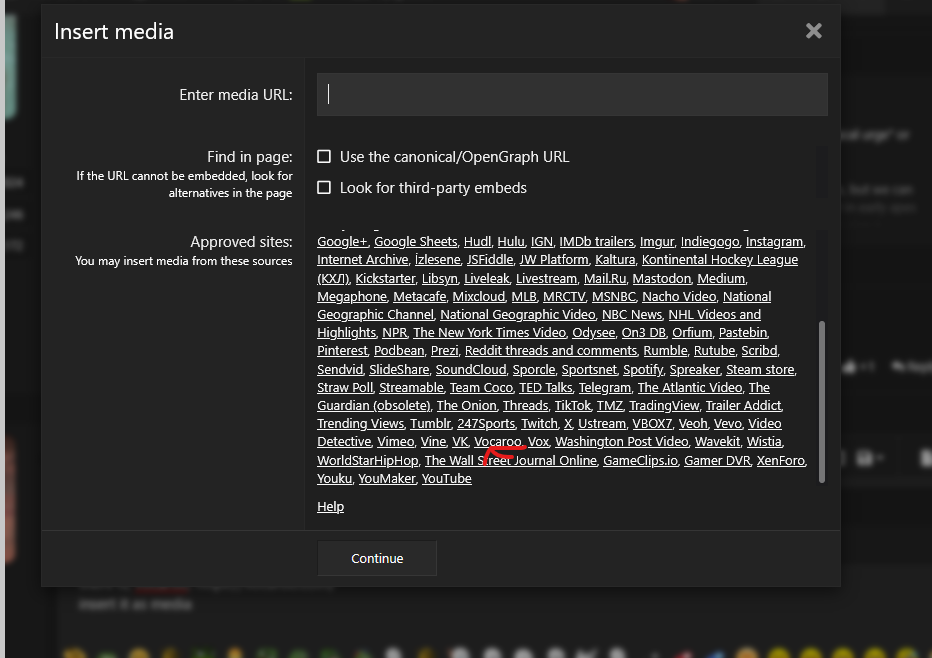Open the Mixcloud link

click(478, 297)
